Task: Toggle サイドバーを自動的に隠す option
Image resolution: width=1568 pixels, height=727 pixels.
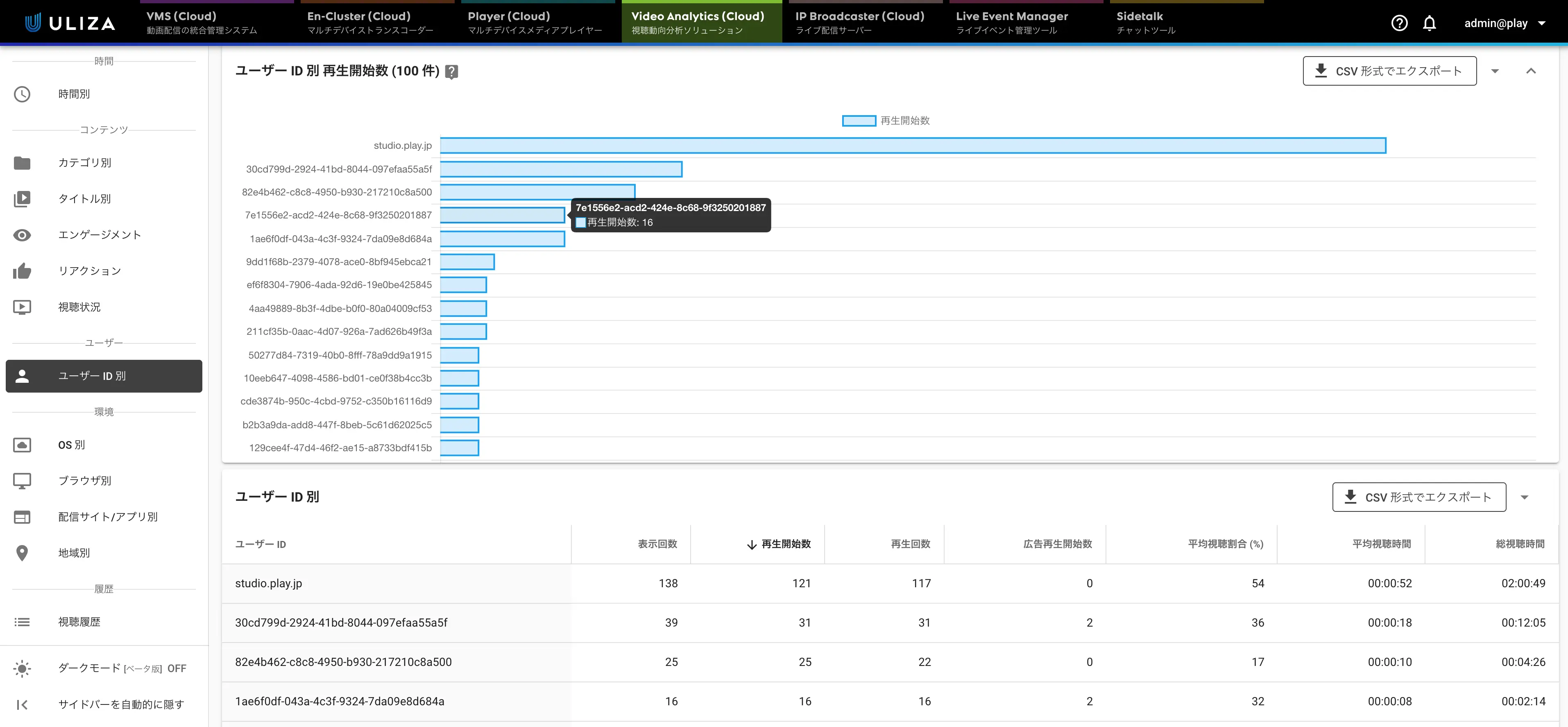Action: pyautogui.click(x=104, y=704)
